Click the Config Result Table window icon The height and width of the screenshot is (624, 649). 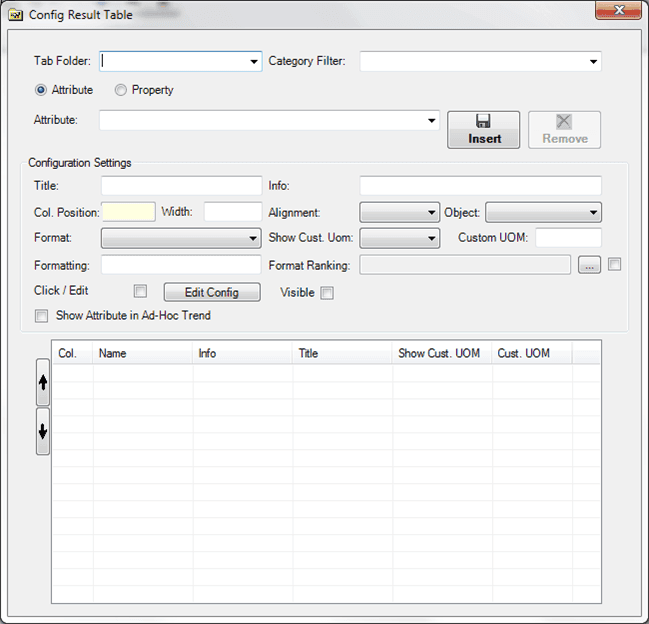(x=15, y=15)
